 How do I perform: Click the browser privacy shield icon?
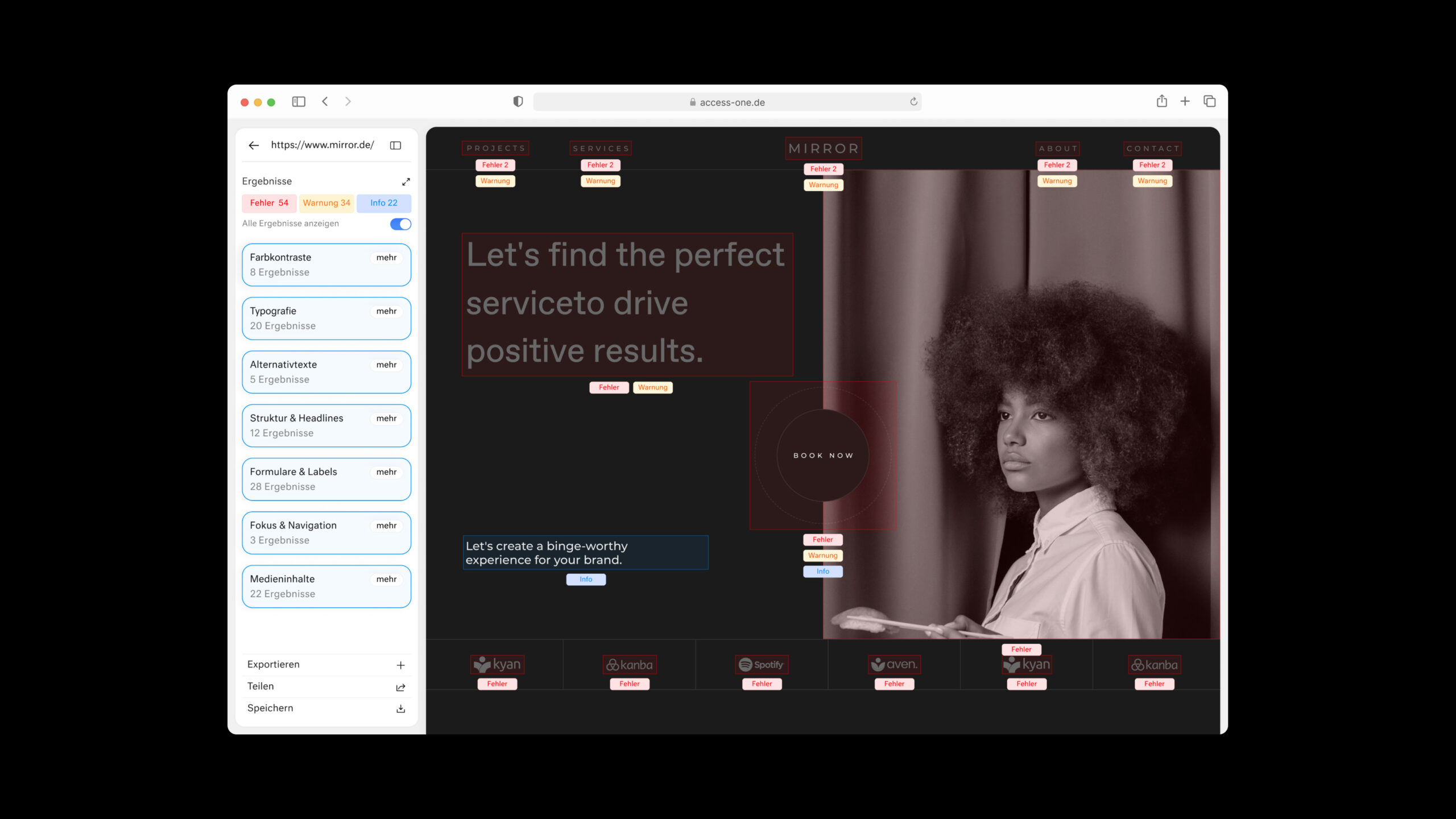[x=518, y=102]
